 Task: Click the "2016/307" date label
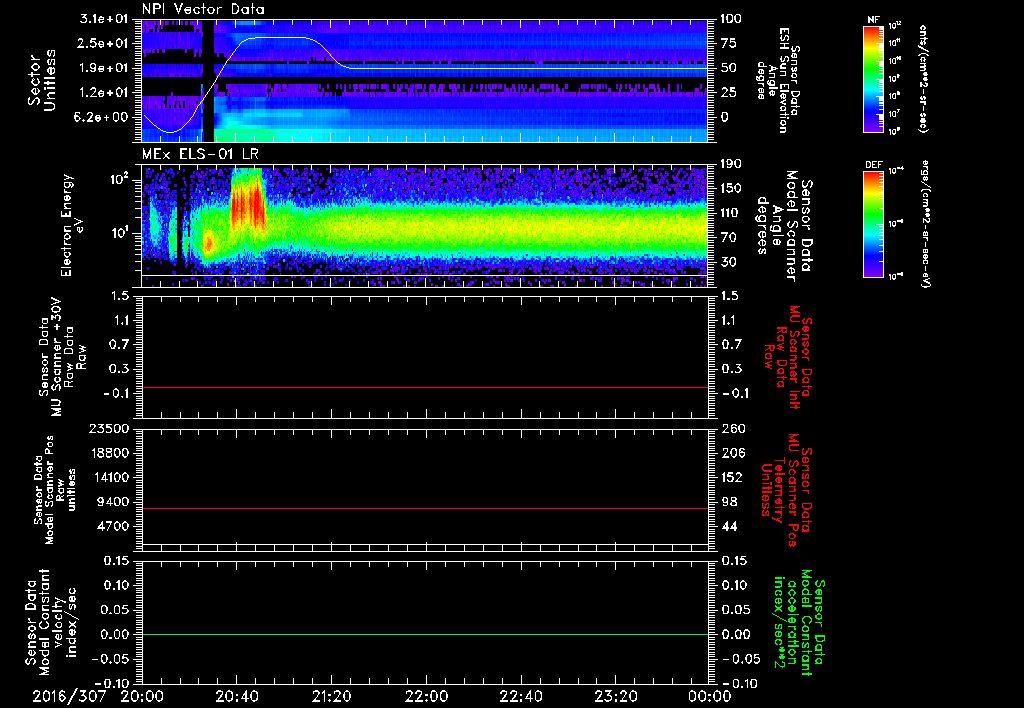70,696
